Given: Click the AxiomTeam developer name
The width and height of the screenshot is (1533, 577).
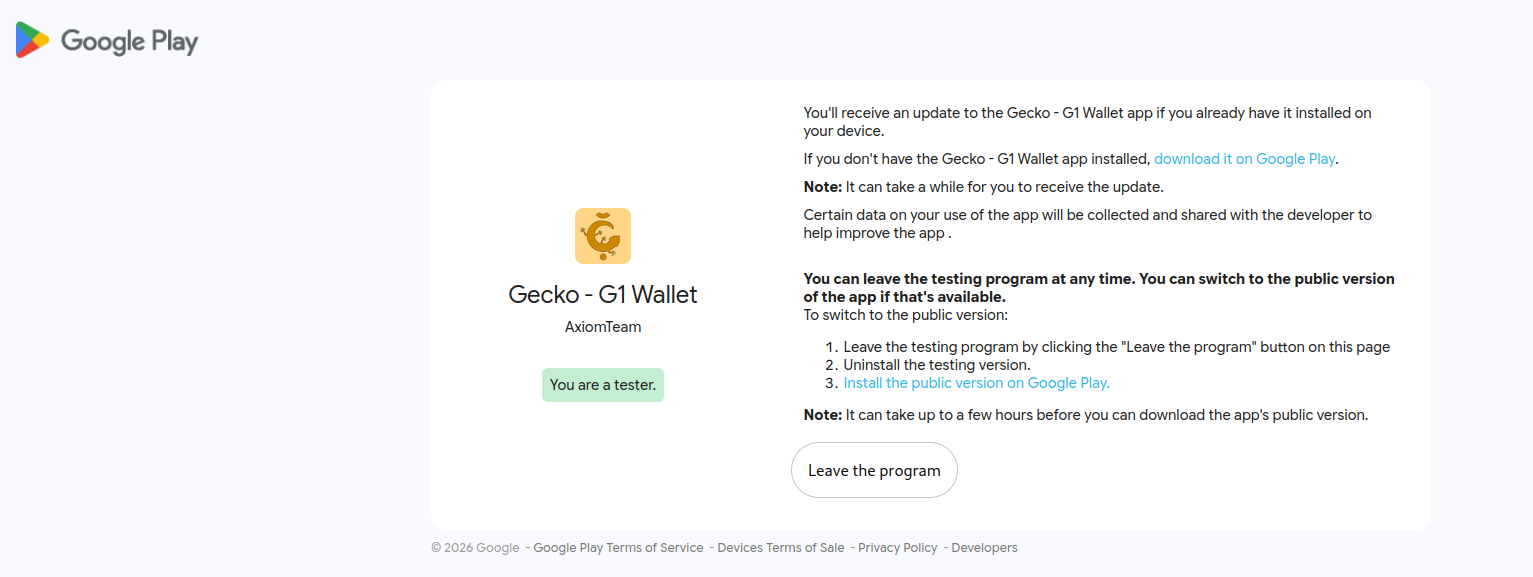Looking at the screenshot, I should click(x=603, y=327).
